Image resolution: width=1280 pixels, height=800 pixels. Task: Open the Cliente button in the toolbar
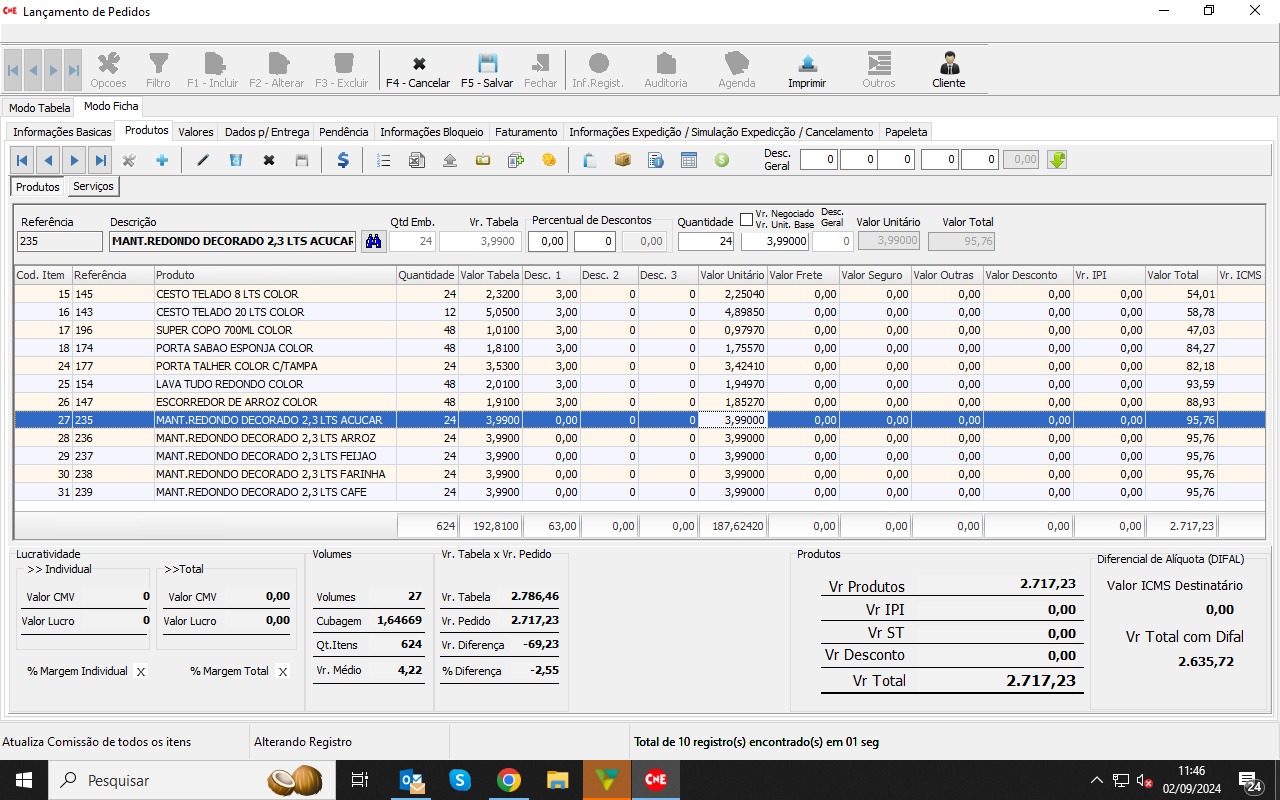(948, 70)
